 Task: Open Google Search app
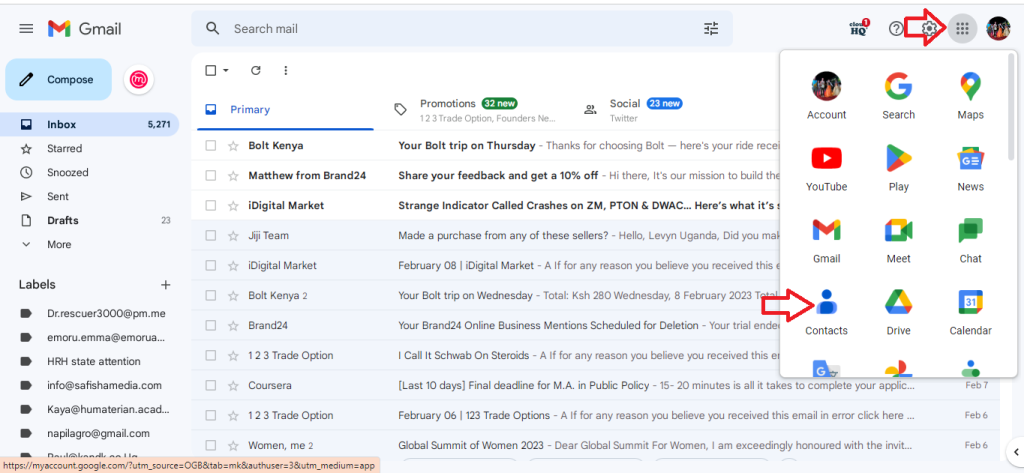coord(898,95)
